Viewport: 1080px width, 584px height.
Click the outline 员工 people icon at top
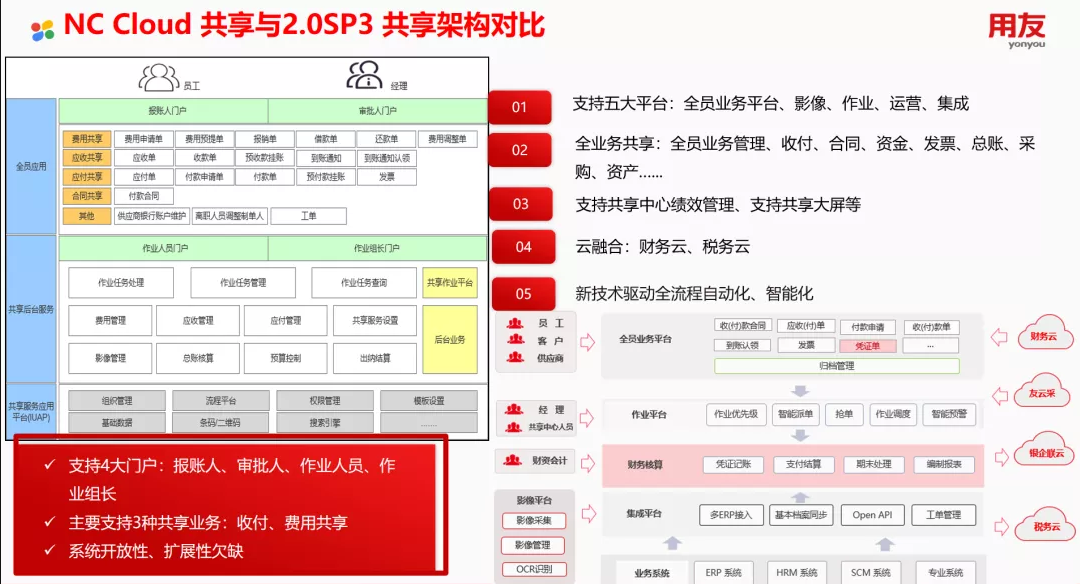click(x=159, y=78)
